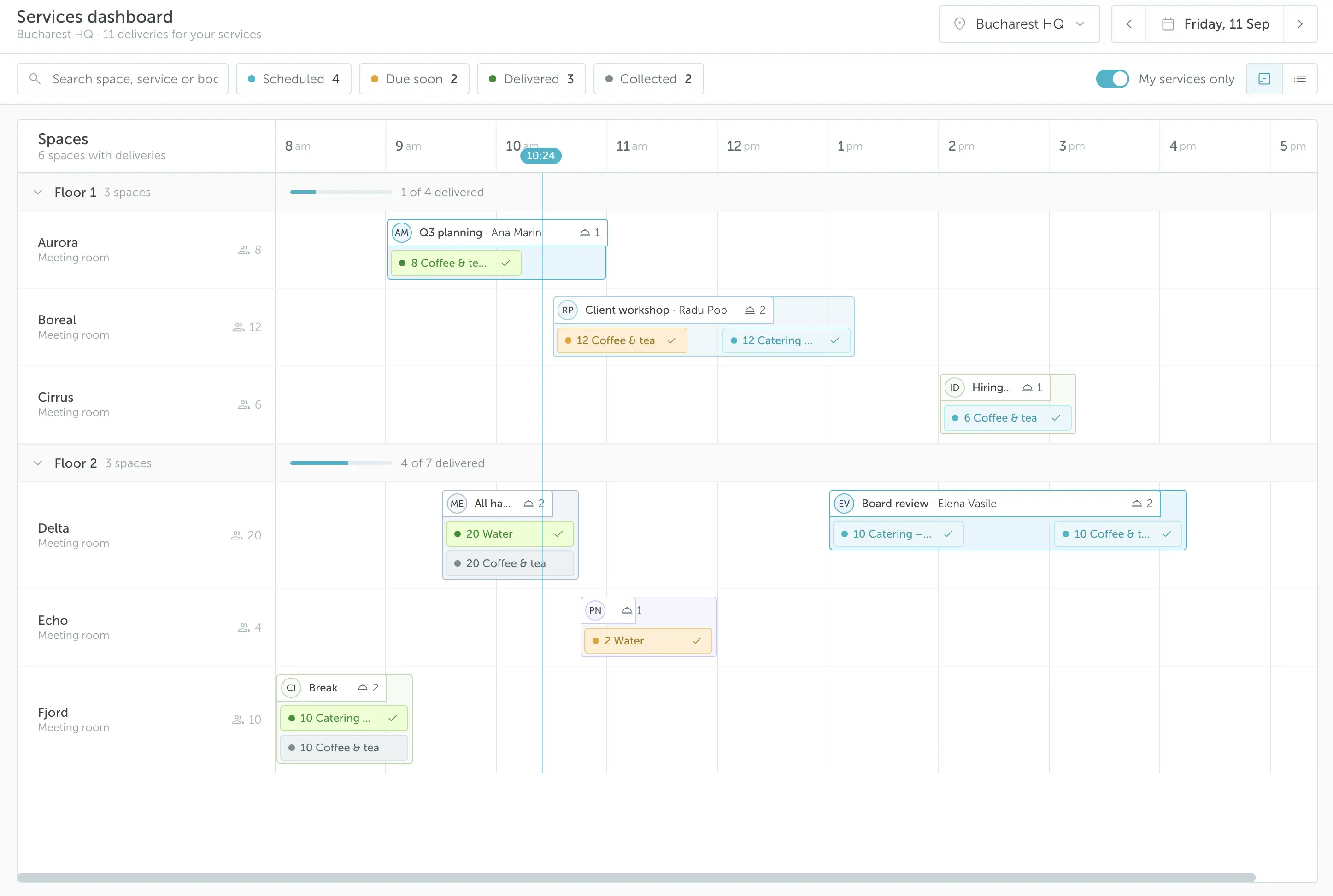This screenshot has height=896, width=1333.
Task: Go to next day arrow
Action: pos(1300,24)
